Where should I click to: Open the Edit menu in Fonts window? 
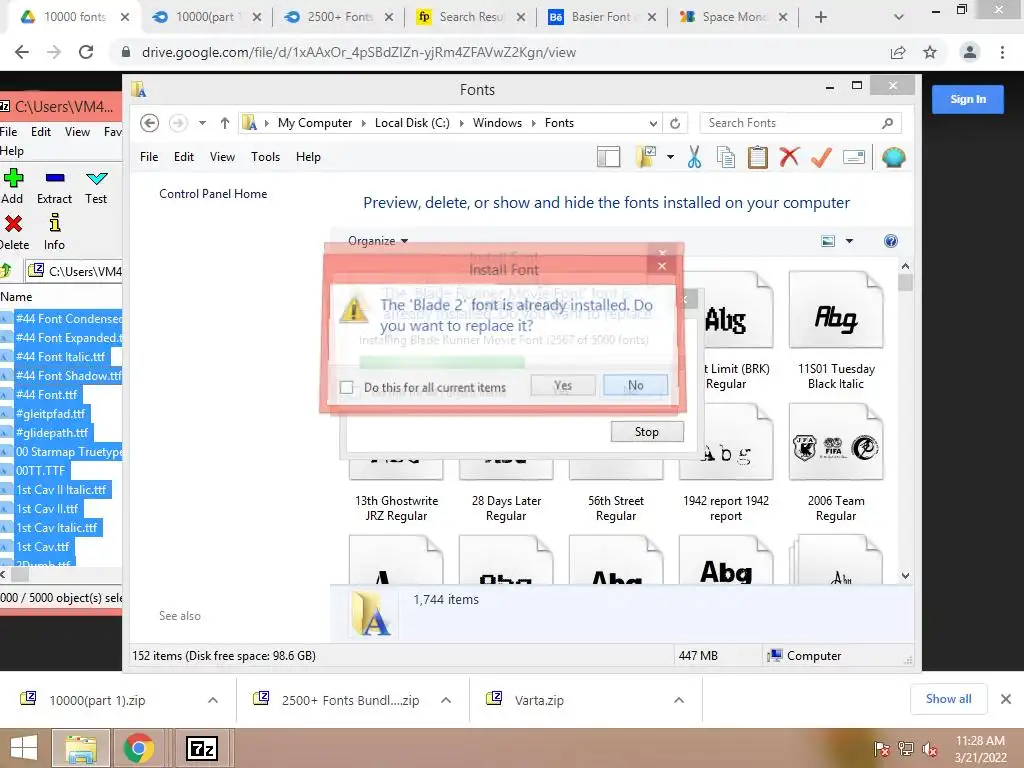(x=184, y=157)
